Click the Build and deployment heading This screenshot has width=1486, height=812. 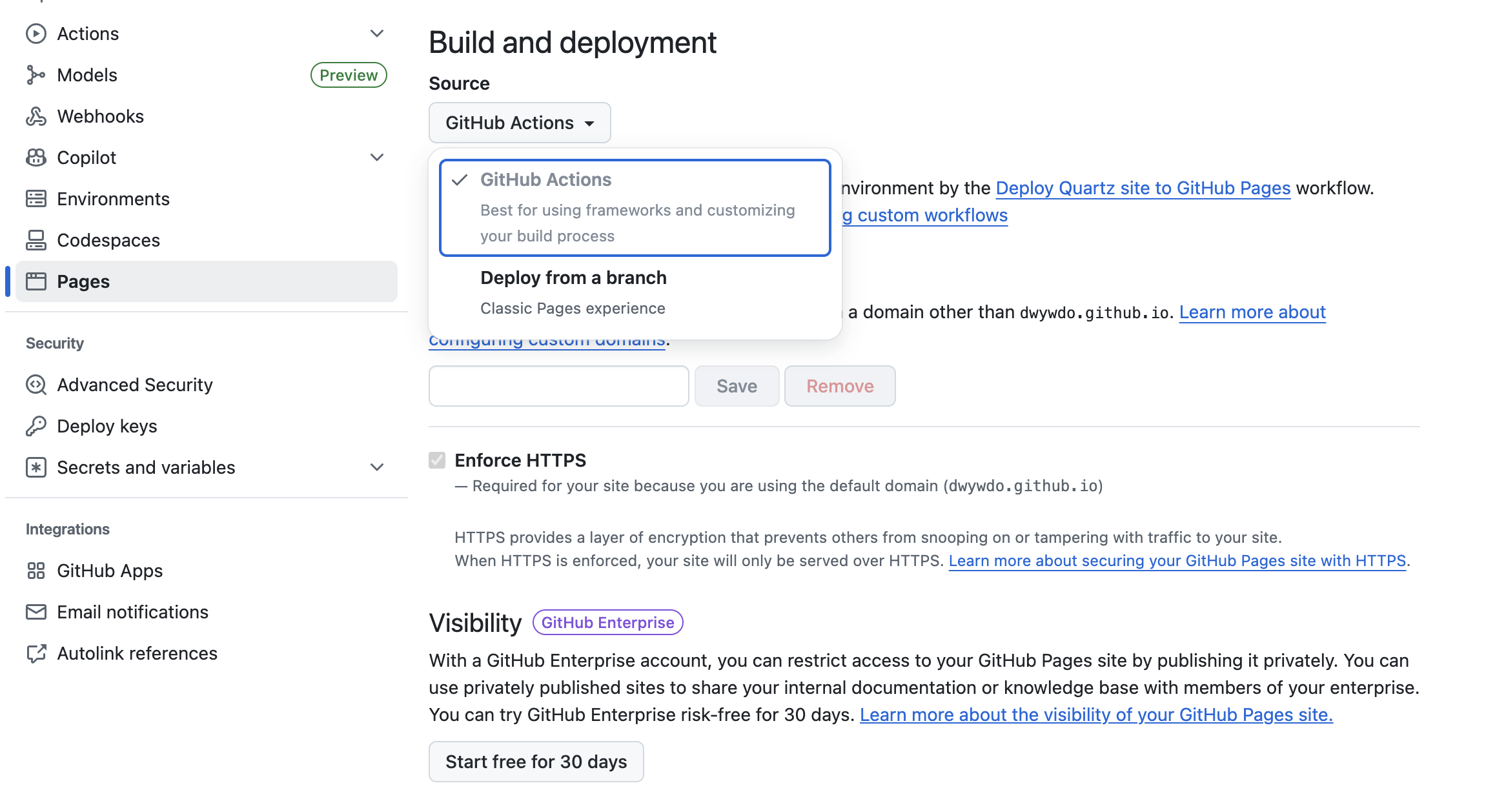[573, 43]
